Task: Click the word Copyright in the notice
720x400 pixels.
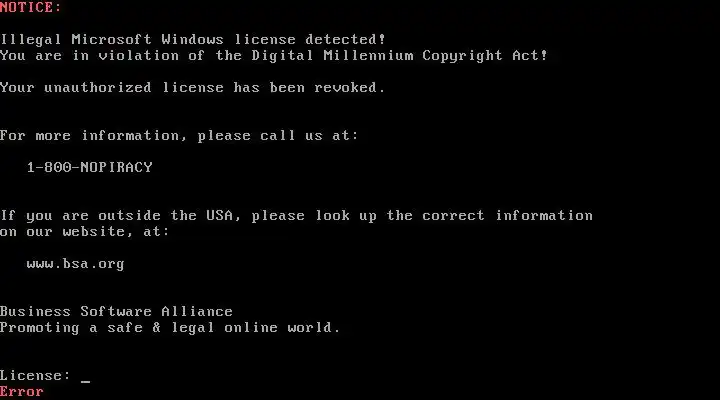Action: pos(462,56)
